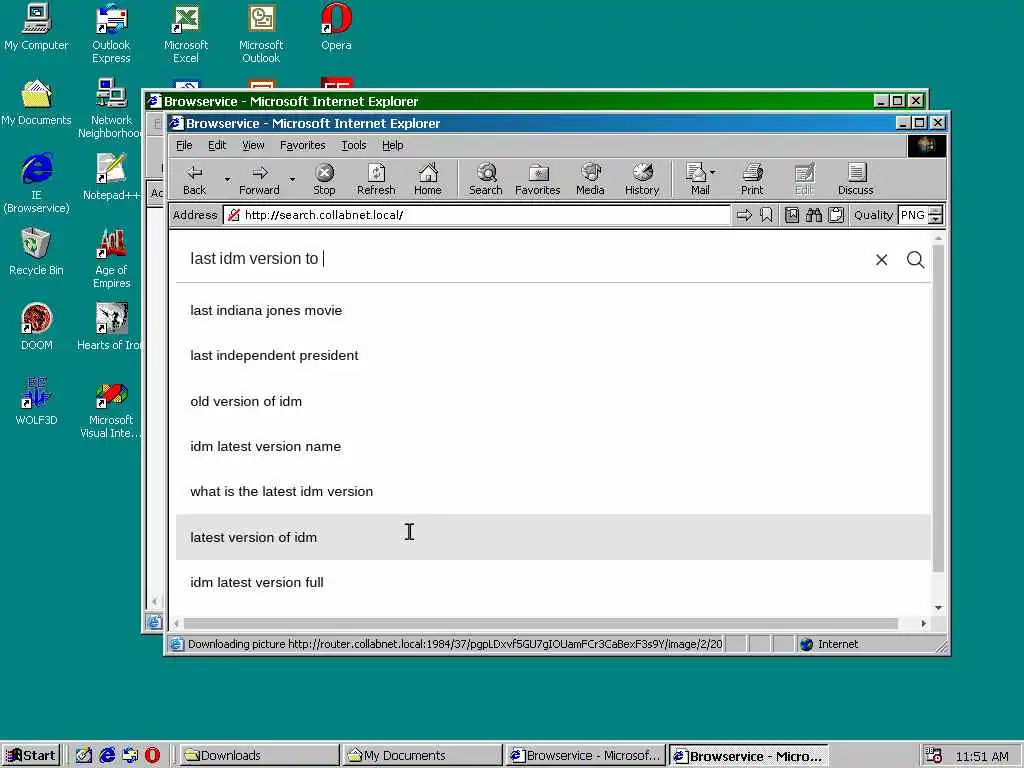Select the Recycle Bin desktop icon
The height and width of the screenshot is (768, 1024).
coord(36,252)
